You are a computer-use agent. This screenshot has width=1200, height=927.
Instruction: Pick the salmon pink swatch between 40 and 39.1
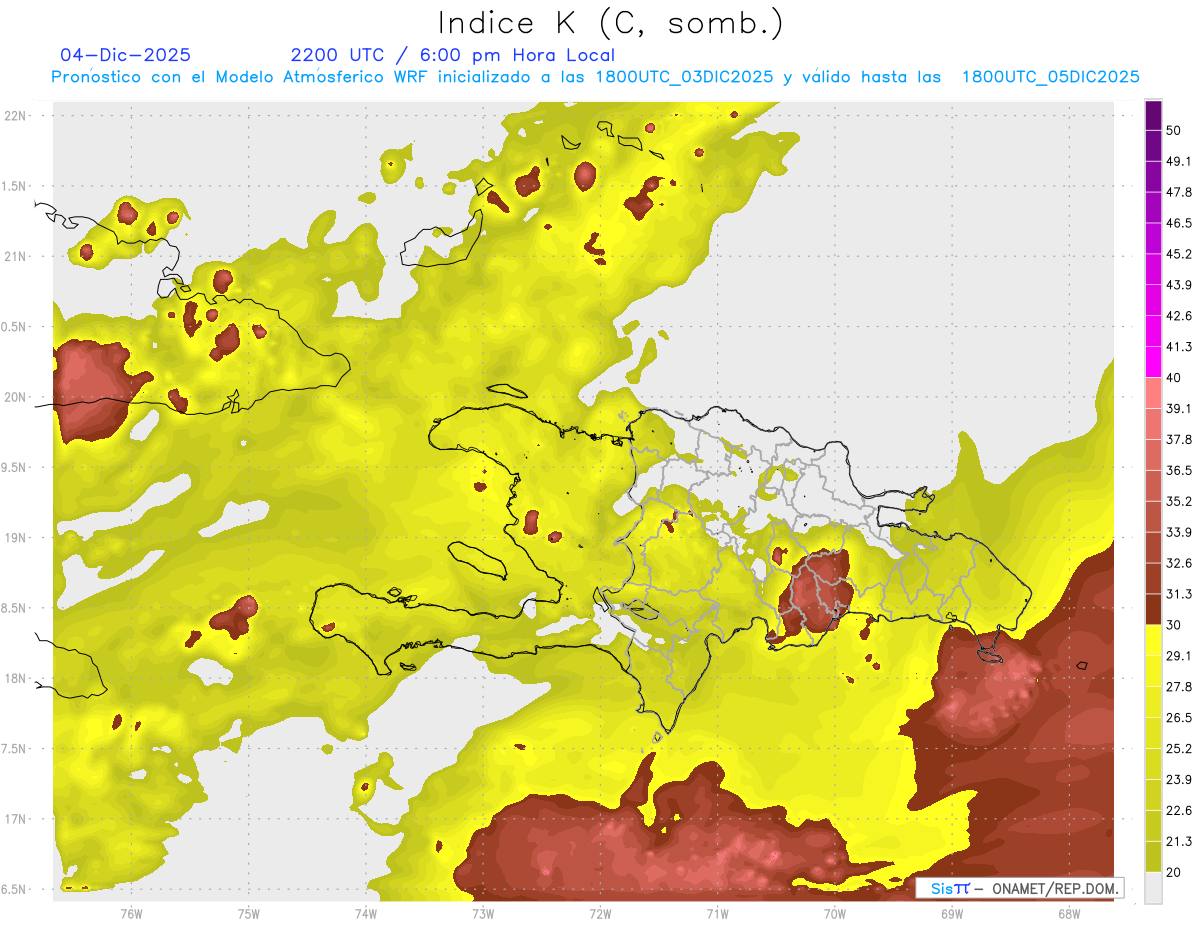click(1153, 393)
